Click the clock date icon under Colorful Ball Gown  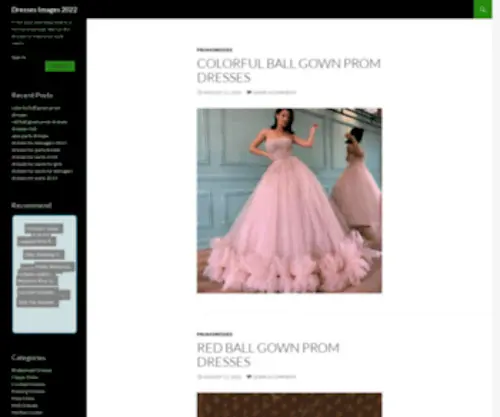click(x=200, y=92)
